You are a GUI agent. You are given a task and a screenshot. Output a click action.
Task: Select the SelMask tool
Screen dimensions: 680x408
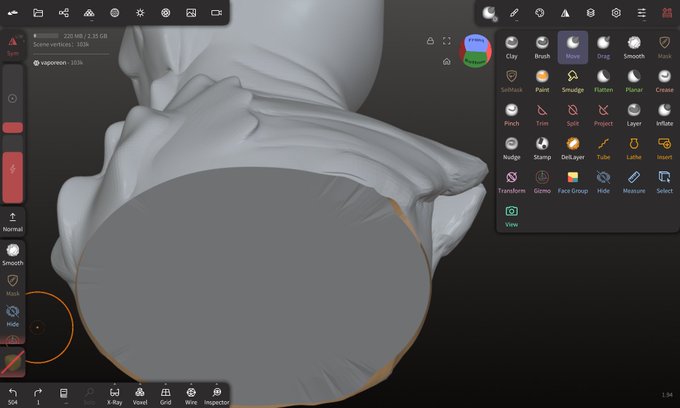coord(511,81)
